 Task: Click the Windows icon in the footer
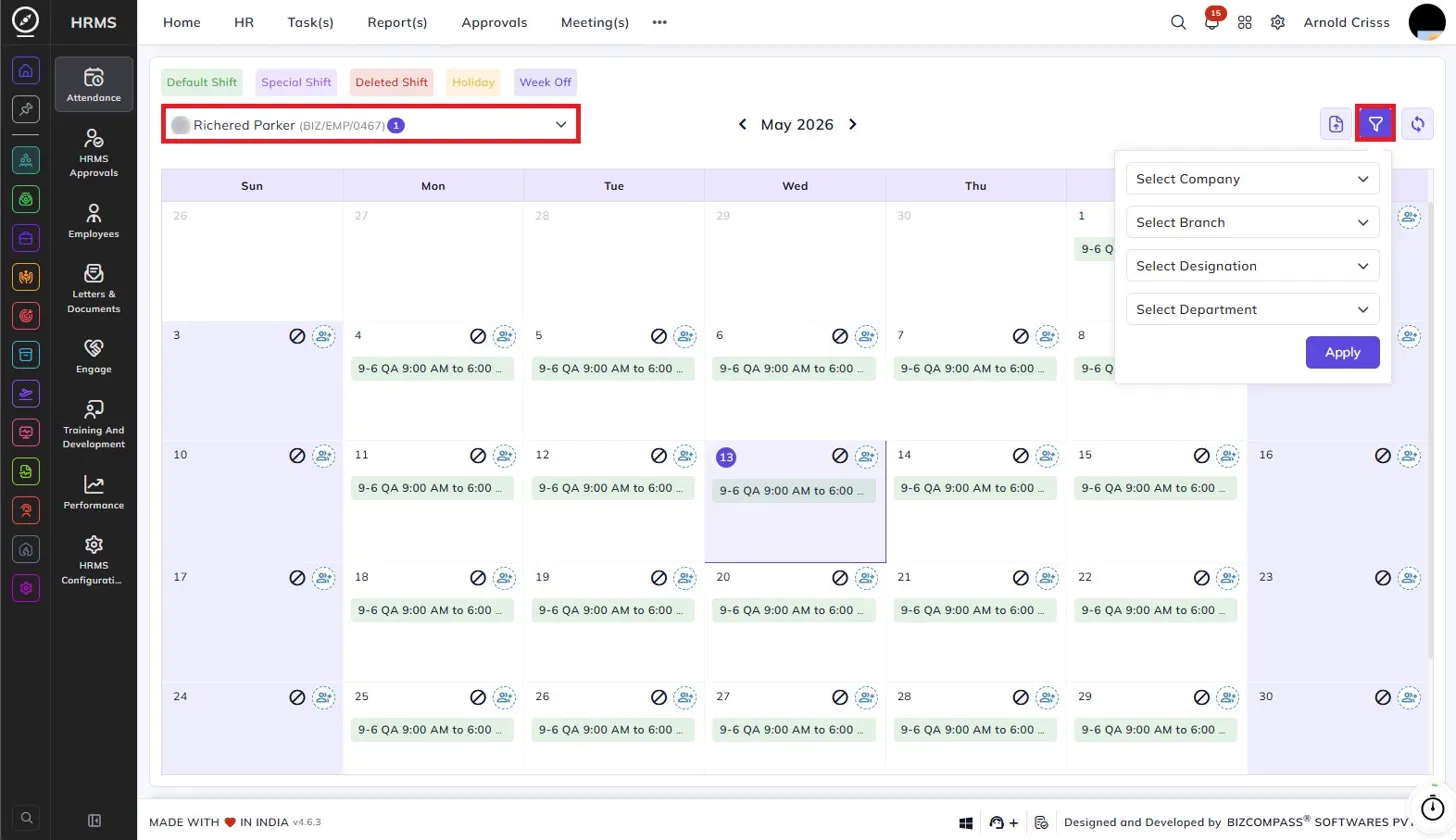pos(967,822)
